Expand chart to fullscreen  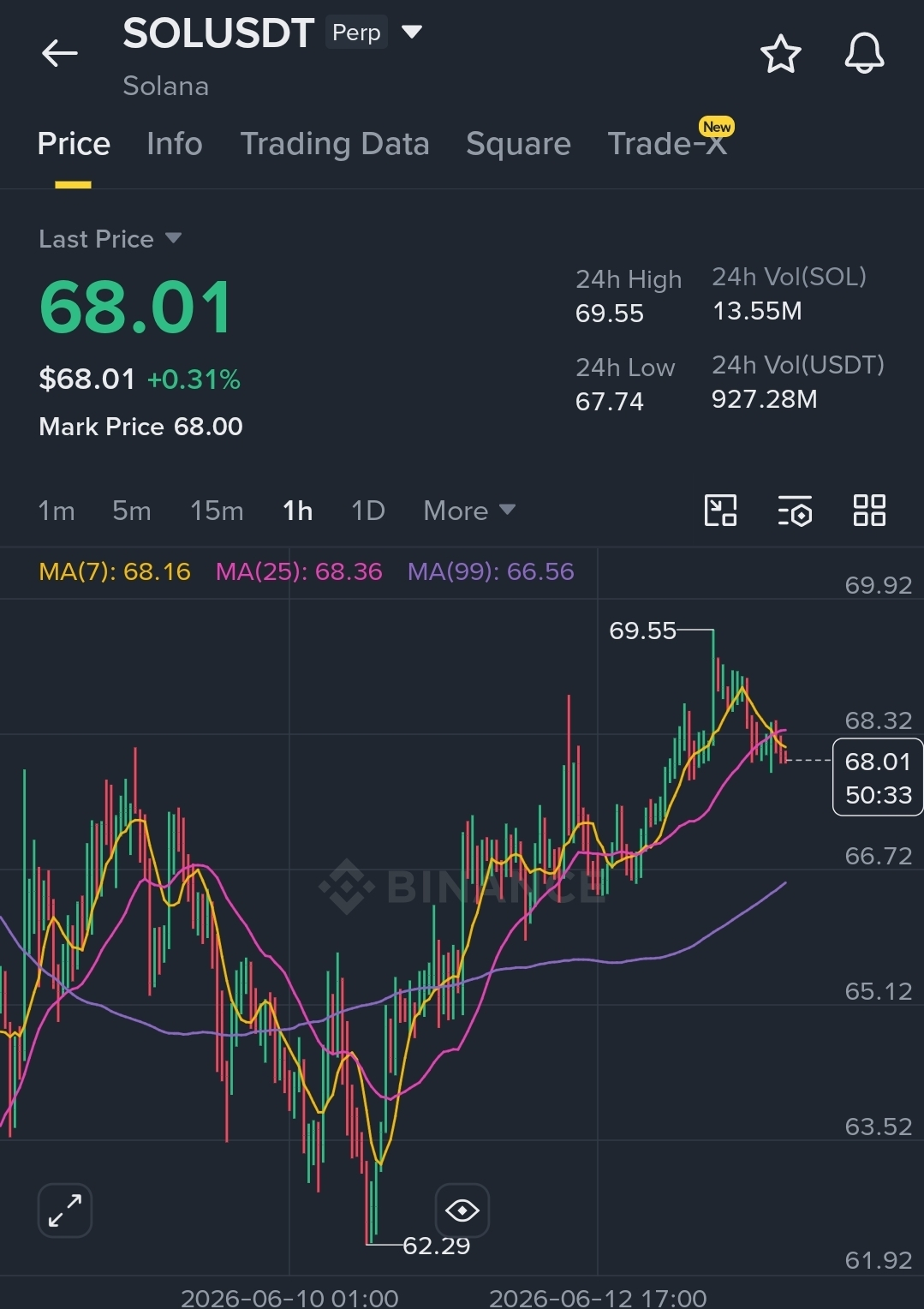(65, 1210)
